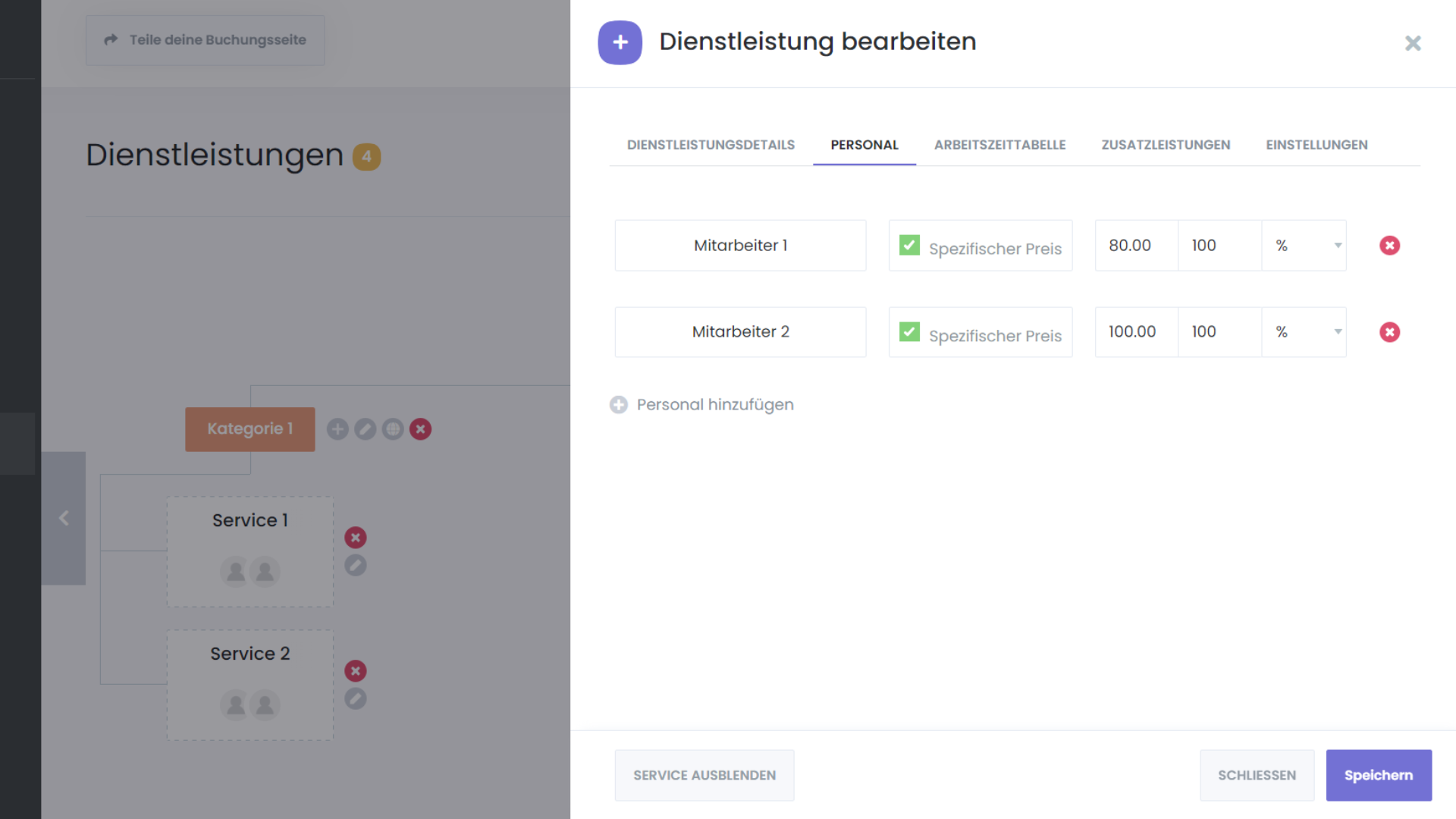Click the purple plus icon in dialog header
This screenshot has width=1456, height=819.
[620, 42]
